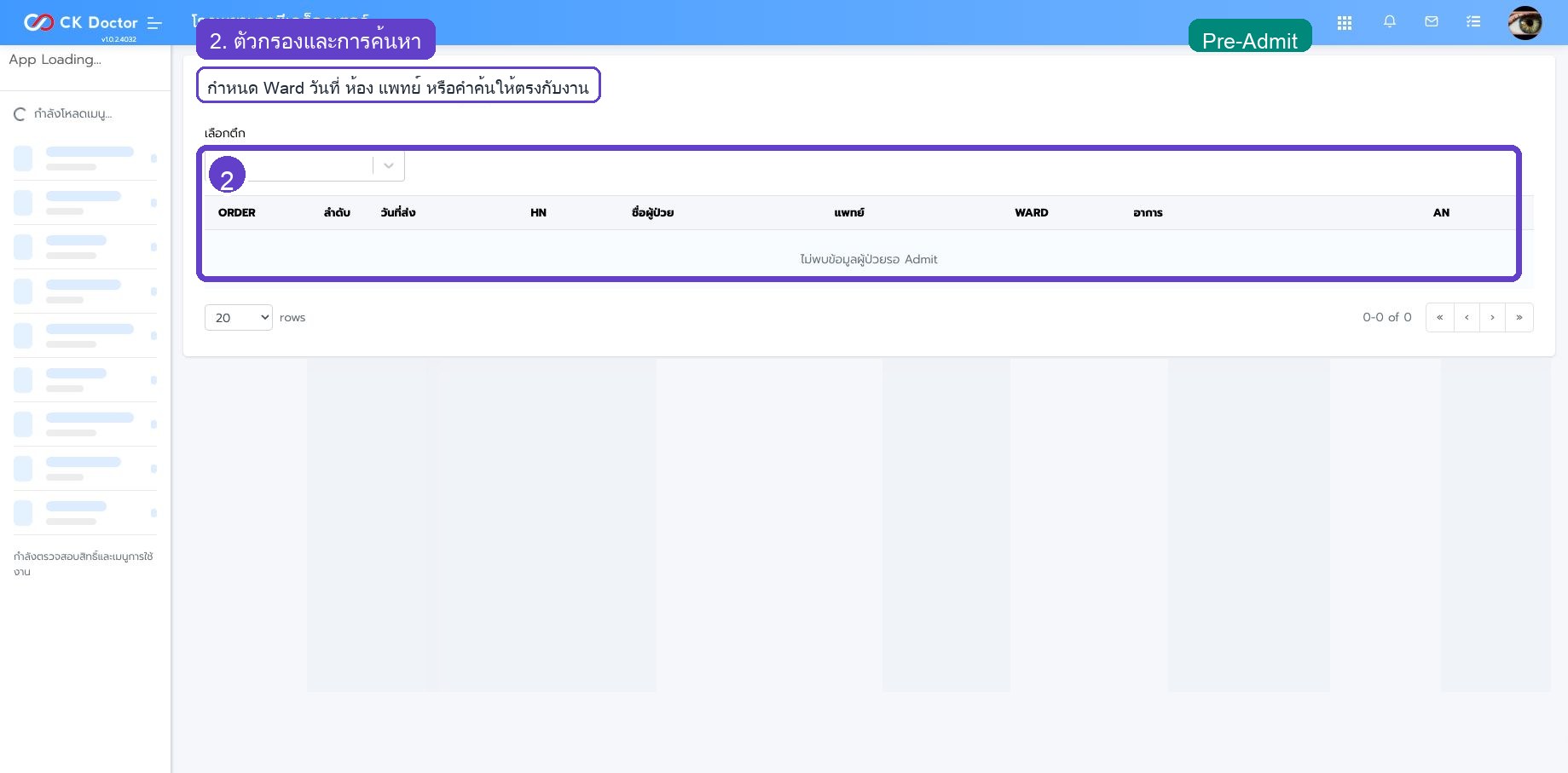Open the task list icon in header
This screenshot has width=1568, height=773.
pyautogui.click(x=1473, y=22)
